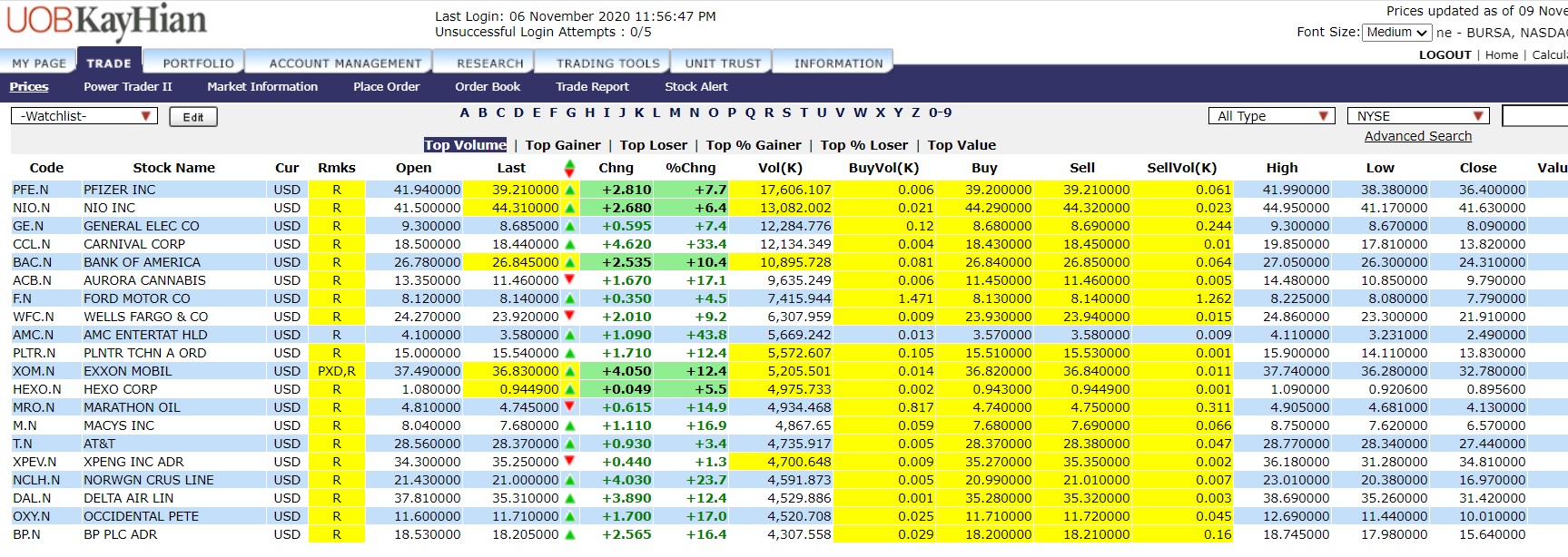Click GENERAL ELEC CO stock name

[142, 226]
